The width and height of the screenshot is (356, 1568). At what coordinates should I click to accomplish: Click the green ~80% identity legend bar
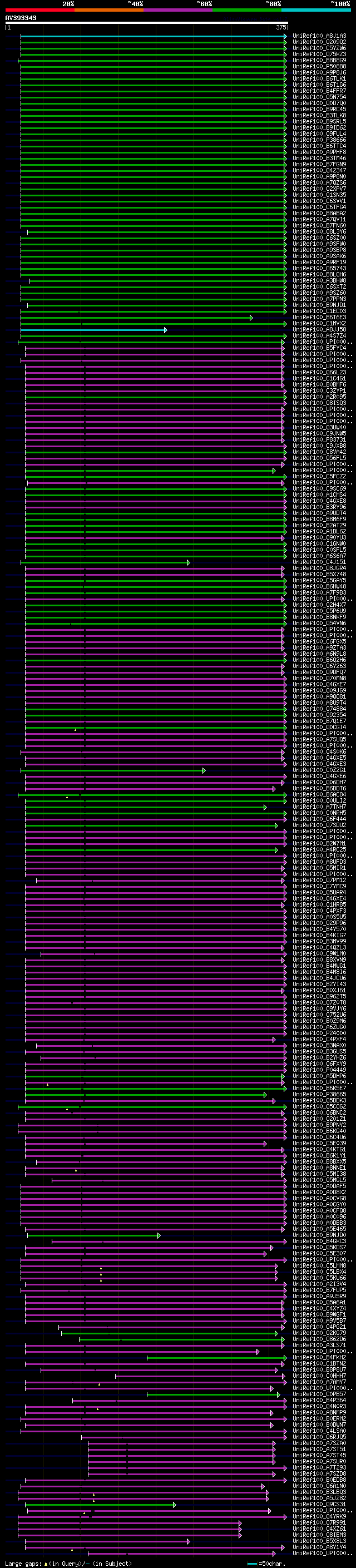pos(246,10)
